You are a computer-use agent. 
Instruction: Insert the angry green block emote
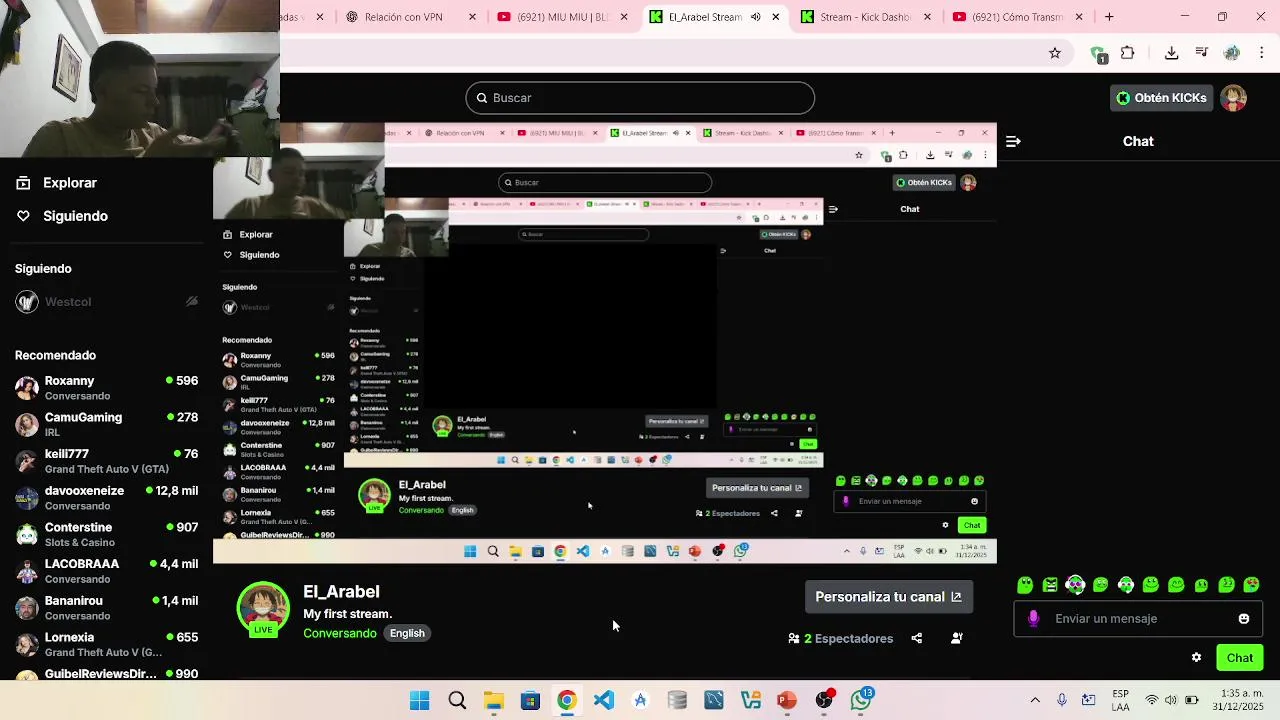[1050, 585]
